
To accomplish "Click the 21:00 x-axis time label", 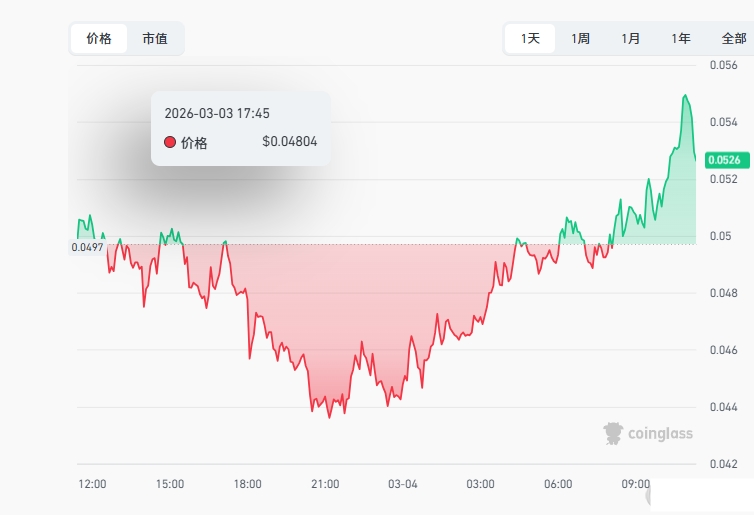I will coord(325,484).
